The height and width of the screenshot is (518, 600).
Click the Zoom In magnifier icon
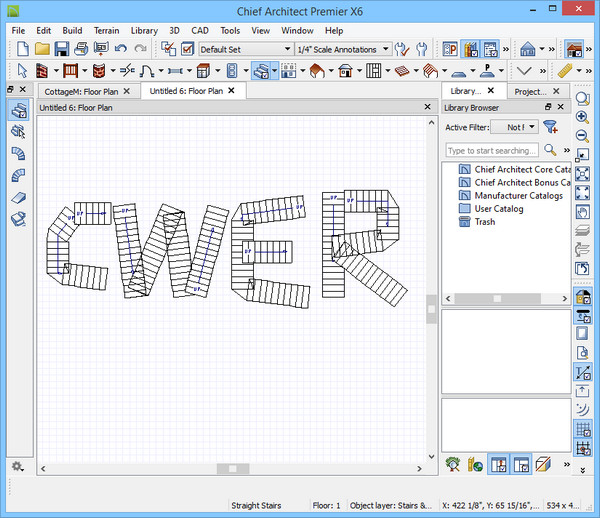coord(583,118)
